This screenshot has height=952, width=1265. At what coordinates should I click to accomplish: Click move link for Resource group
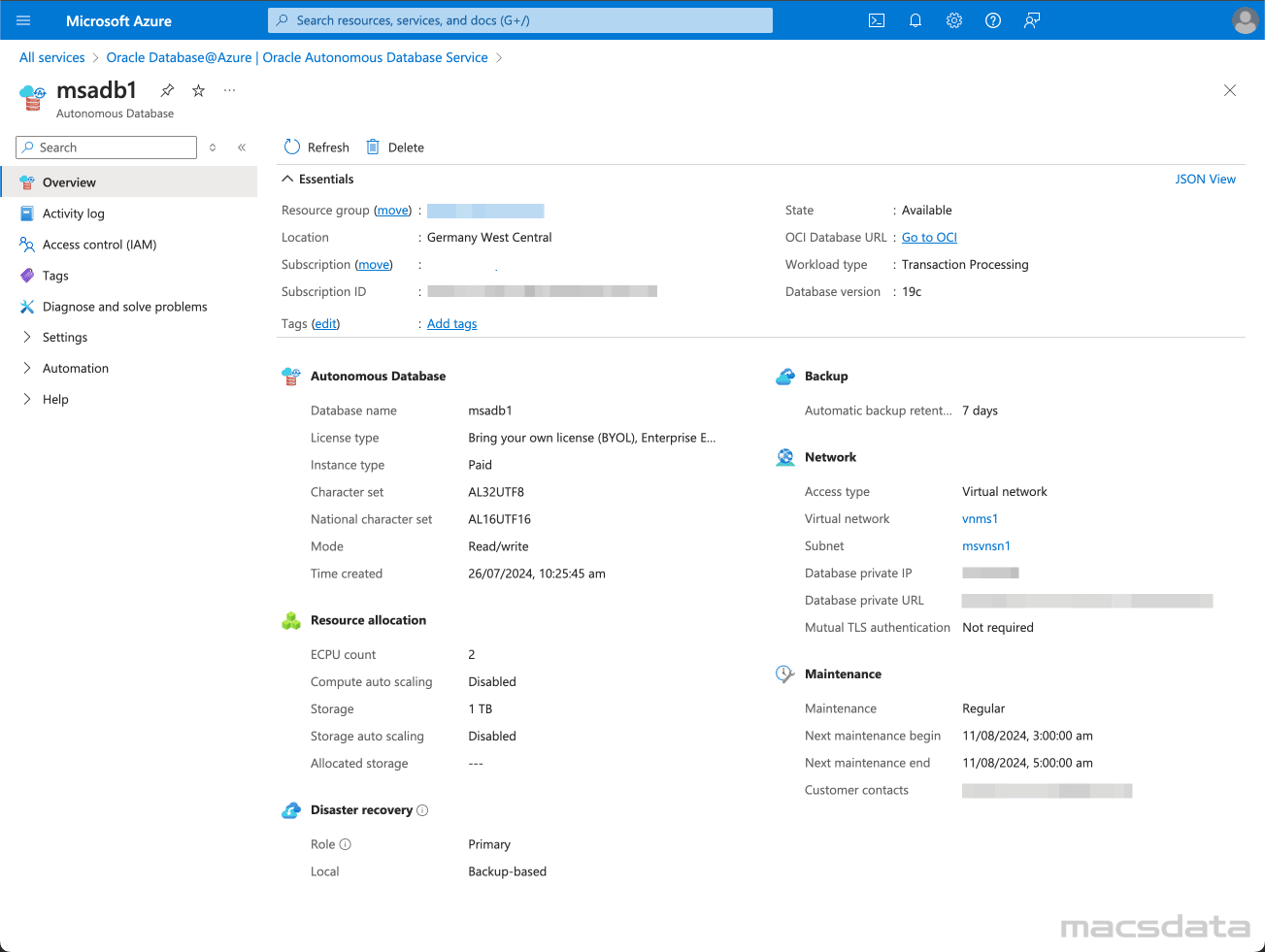pos(393,210)
